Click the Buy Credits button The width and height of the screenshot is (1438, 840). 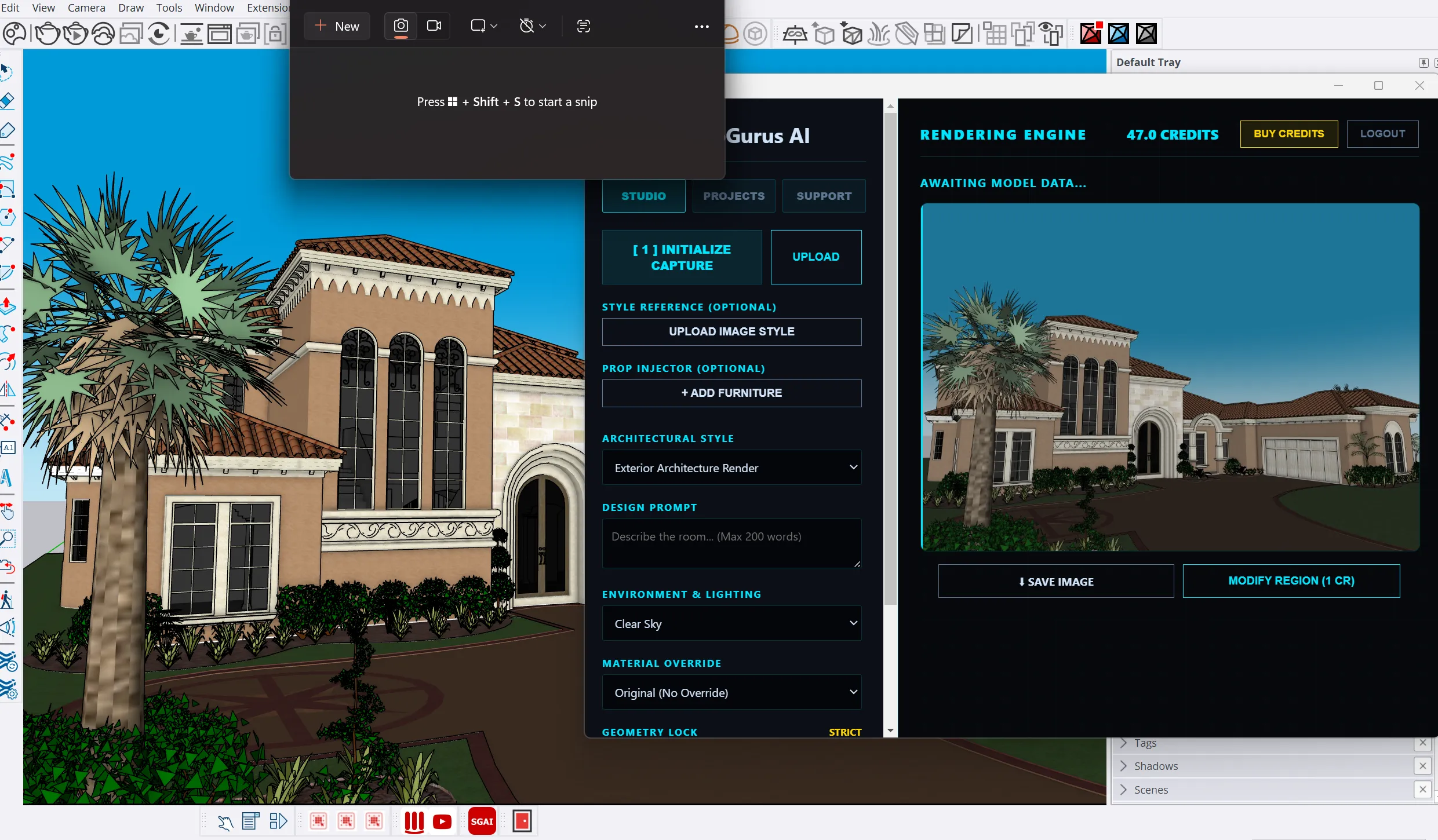tap(1288, 134)
